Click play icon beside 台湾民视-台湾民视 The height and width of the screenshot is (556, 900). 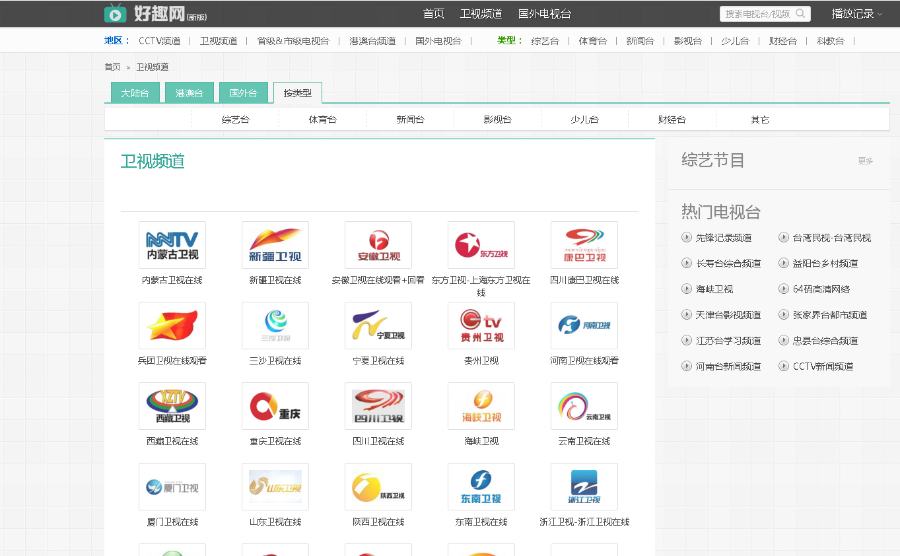pos(783,238)
